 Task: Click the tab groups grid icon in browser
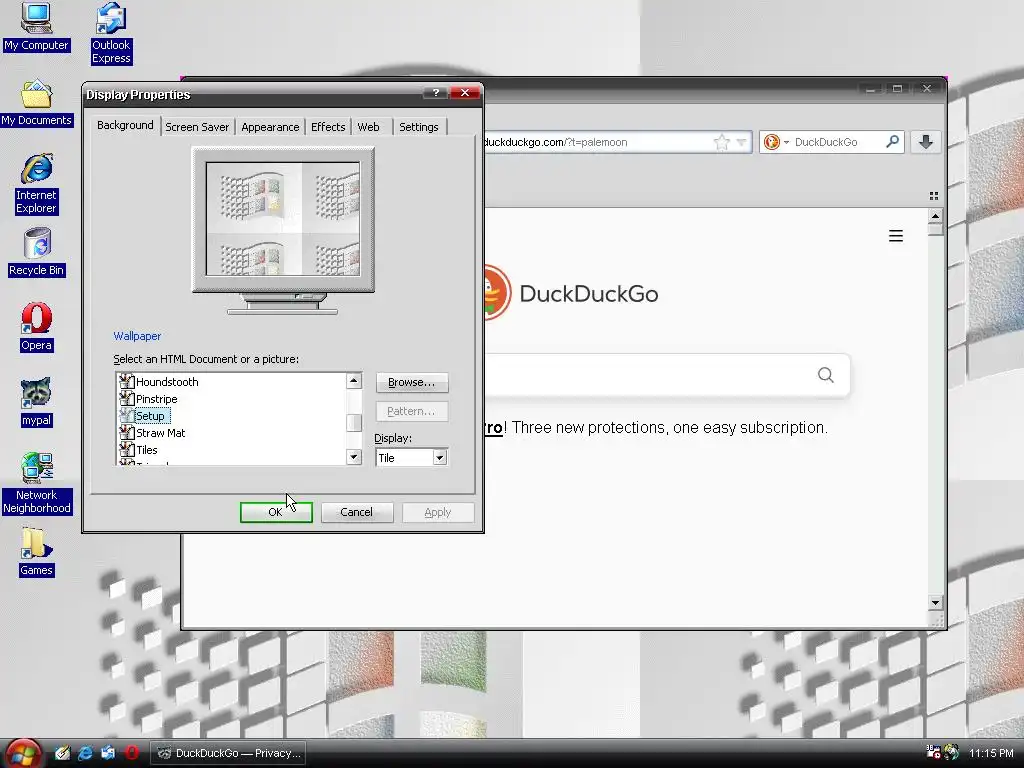tap(934, 195)
